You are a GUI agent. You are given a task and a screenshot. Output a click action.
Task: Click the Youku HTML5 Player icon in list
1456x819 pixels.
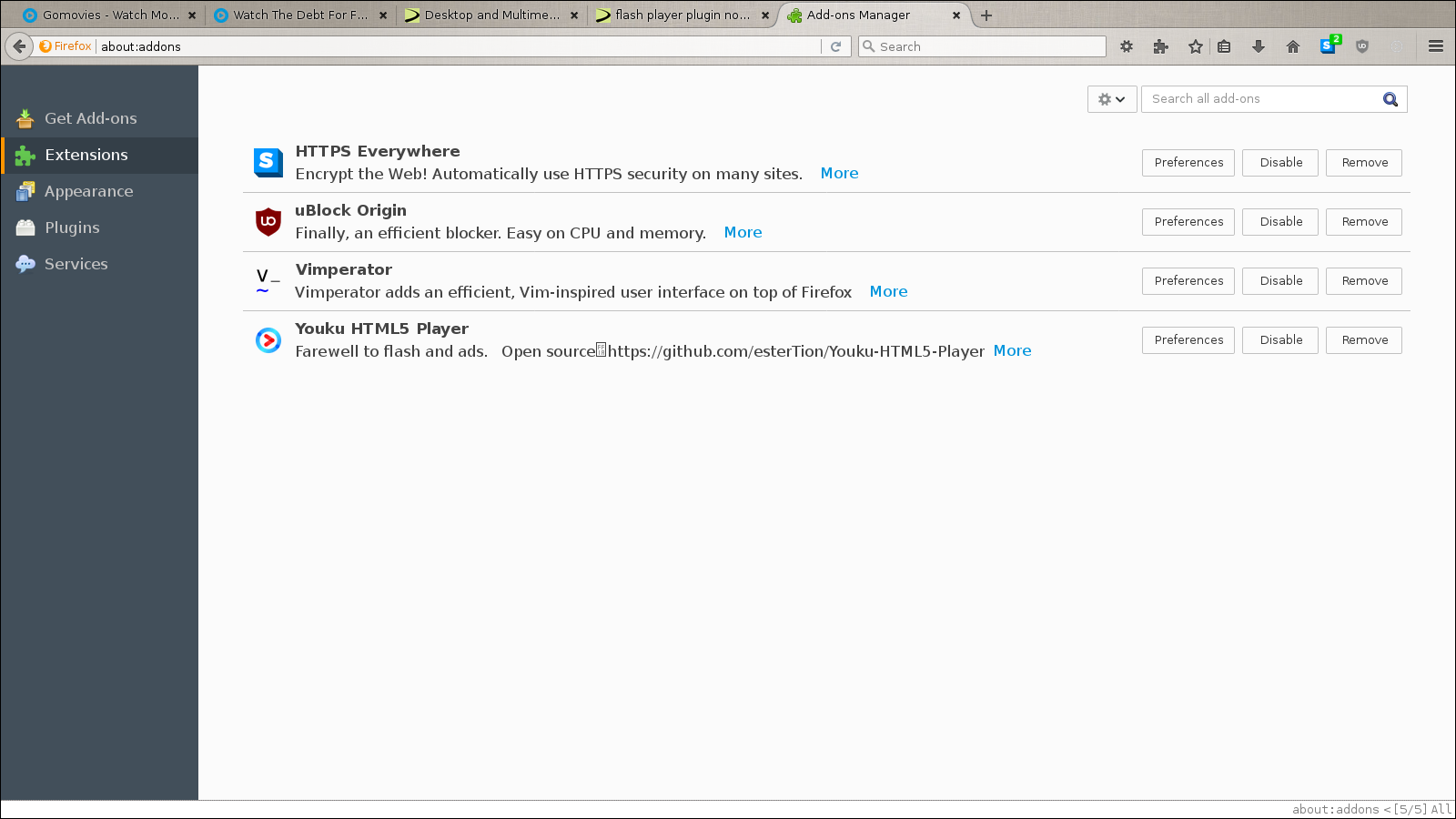tap(268, 339)
